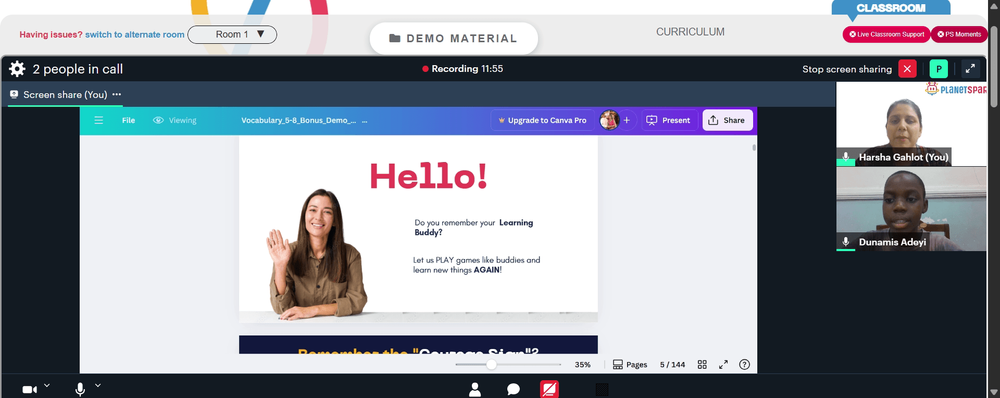Open the Canva File menu
The width and height of the screenshot is (1000, 398).
(x=128, y=120)
